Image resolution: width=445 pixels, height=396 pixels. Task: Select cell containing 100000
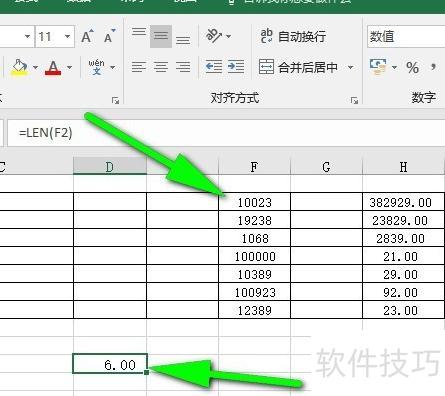(254, 256)
